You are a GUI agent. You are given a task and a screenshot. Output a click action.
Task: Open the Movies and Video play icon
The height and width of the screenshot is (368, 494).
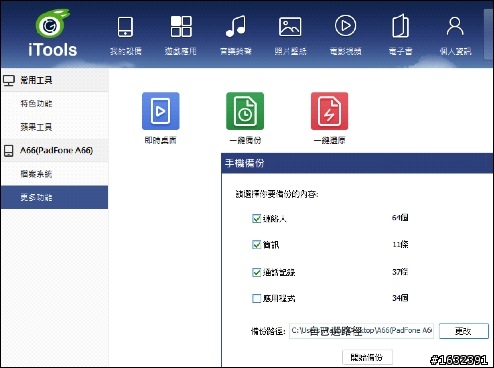(345, 26)
